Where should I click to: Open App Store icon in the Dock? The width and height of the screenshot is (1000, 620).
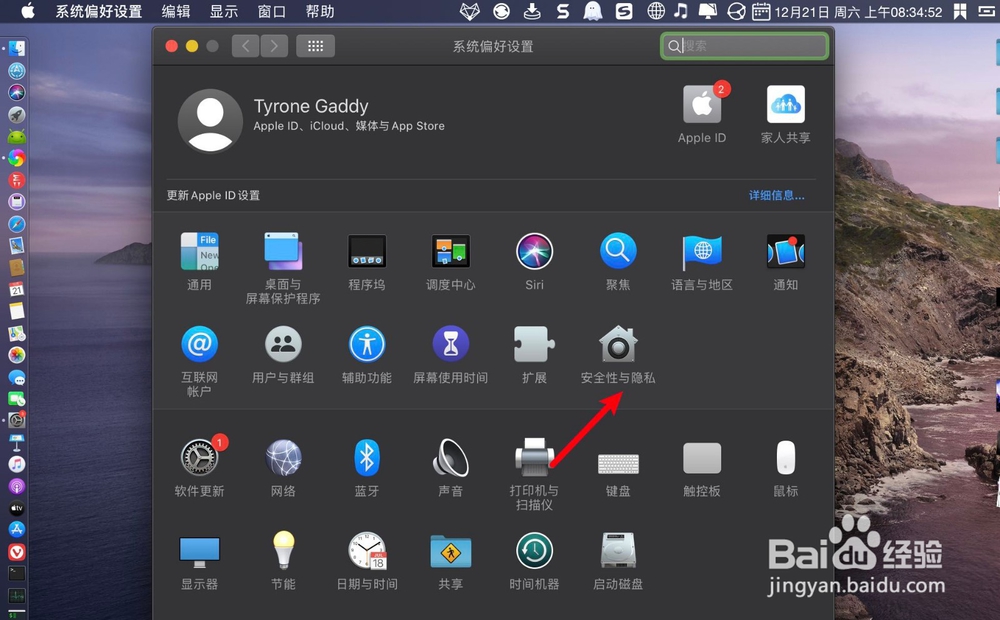point(17,529)
